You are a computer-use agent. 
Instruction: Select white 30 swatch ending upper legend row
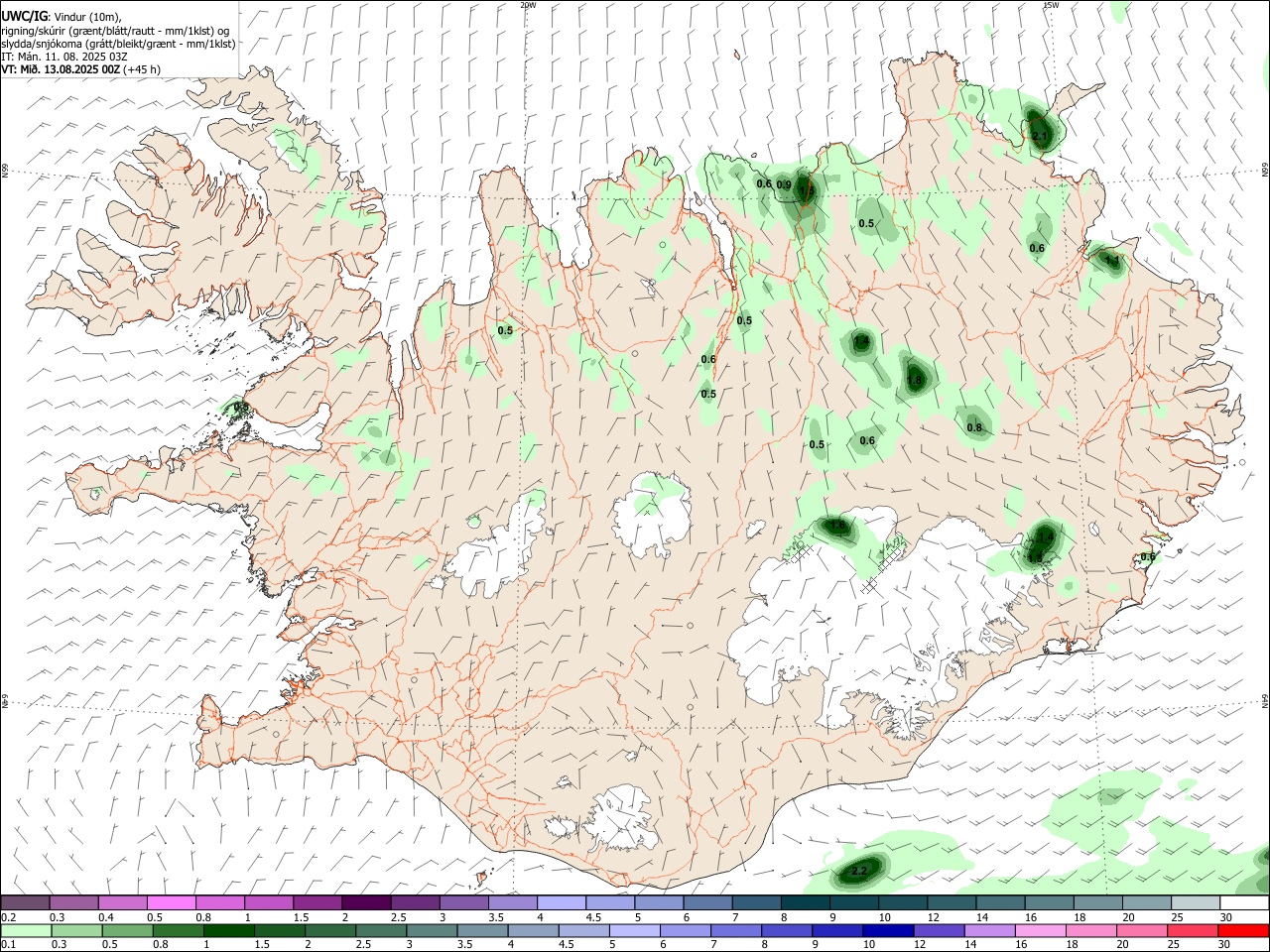pyautogui.click(x=1244, y=903)
